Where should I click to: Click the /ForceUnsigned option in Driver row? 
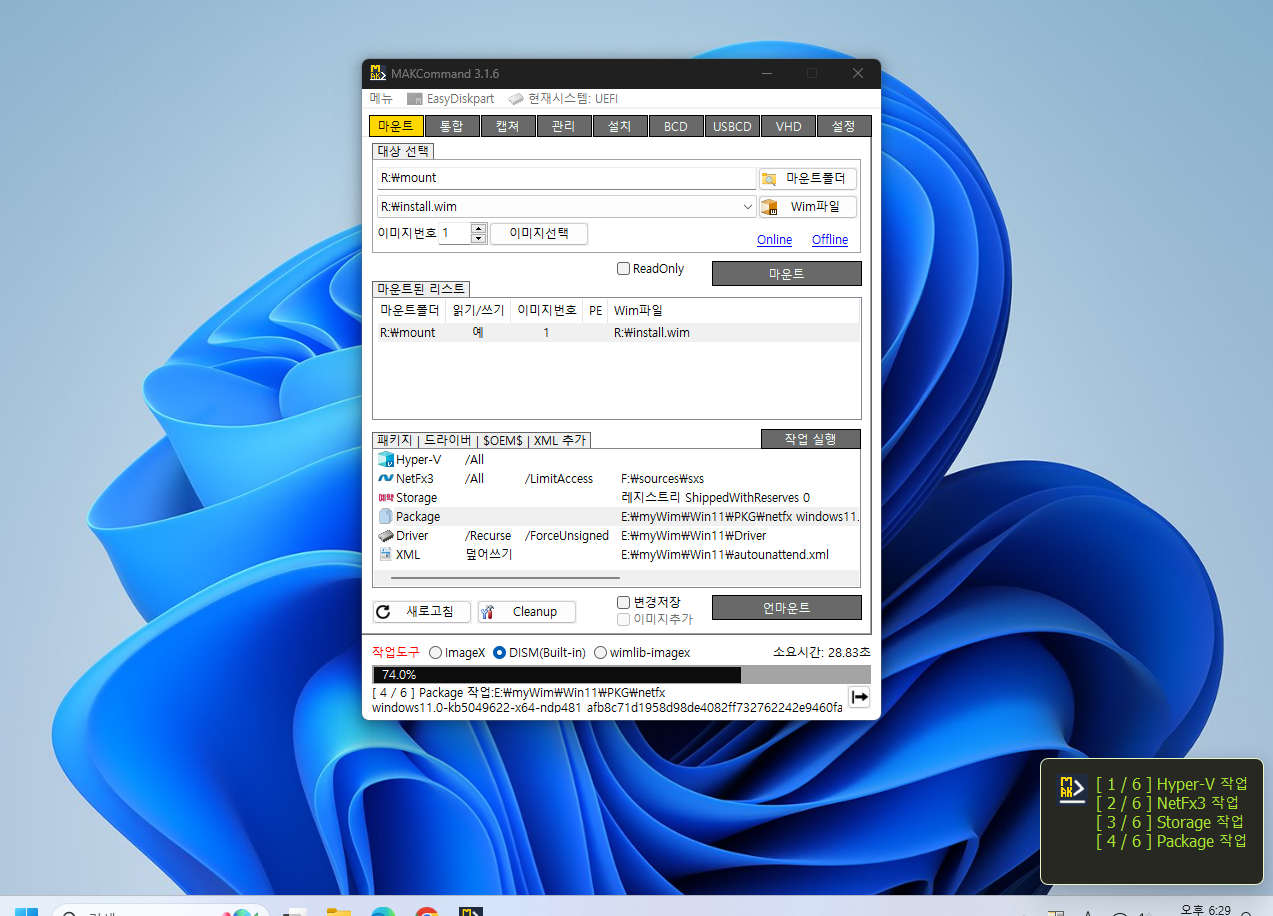tap(567, 536)
